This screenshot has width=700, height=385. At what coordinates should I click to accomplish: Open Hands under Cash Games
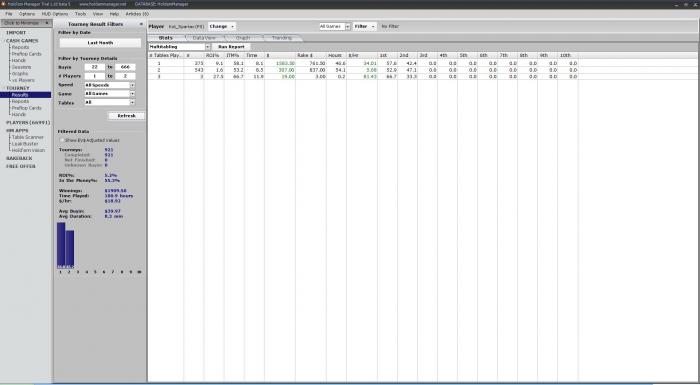[x=19, y=60]
